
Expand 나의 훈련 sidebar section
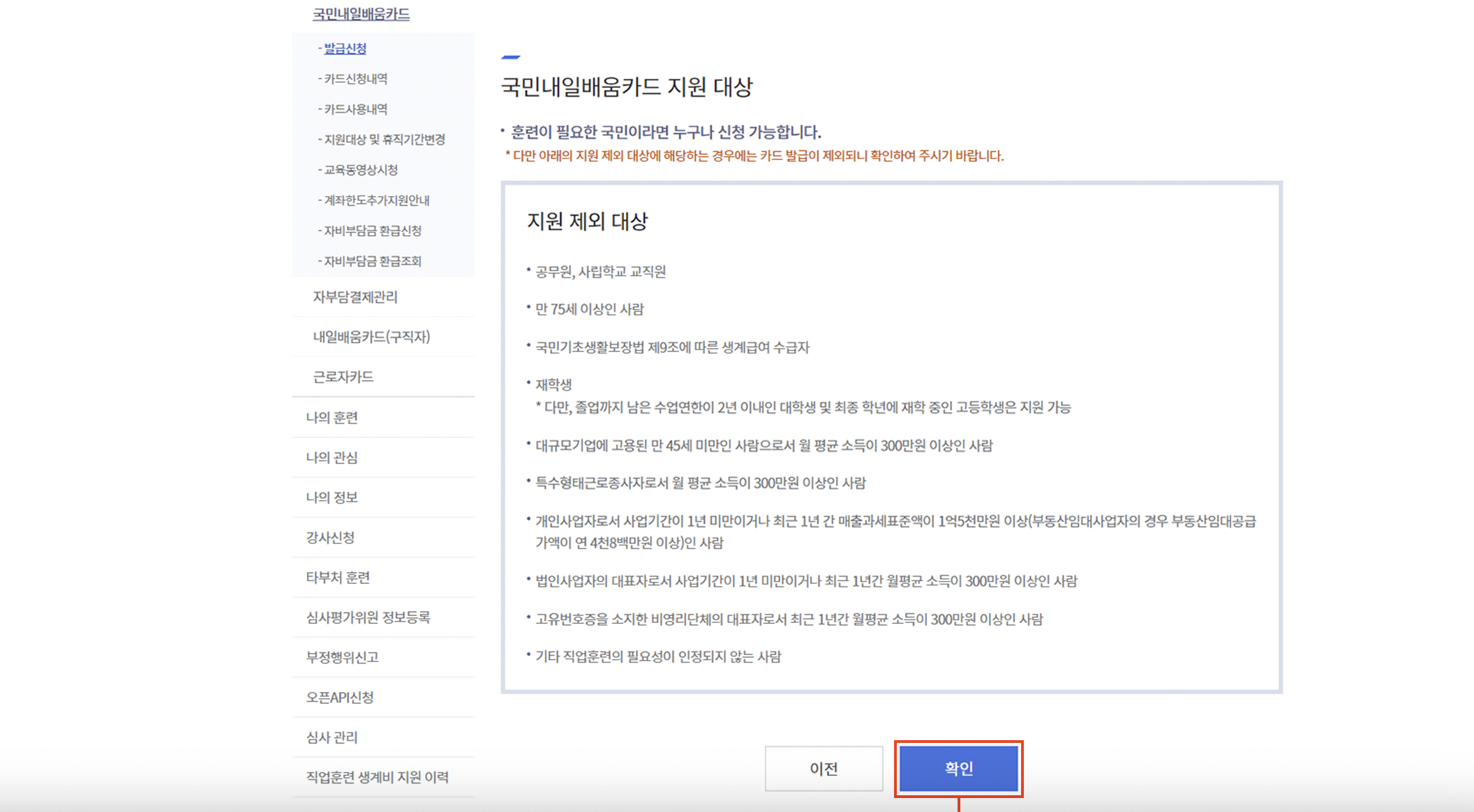coord(332,417)
